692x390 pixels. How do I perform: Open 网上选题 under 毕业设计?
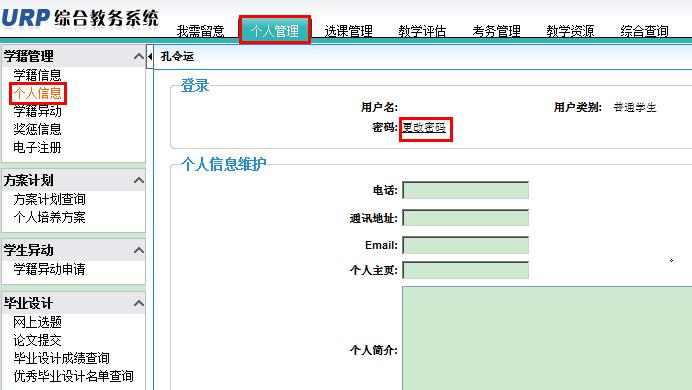(38, 322)
